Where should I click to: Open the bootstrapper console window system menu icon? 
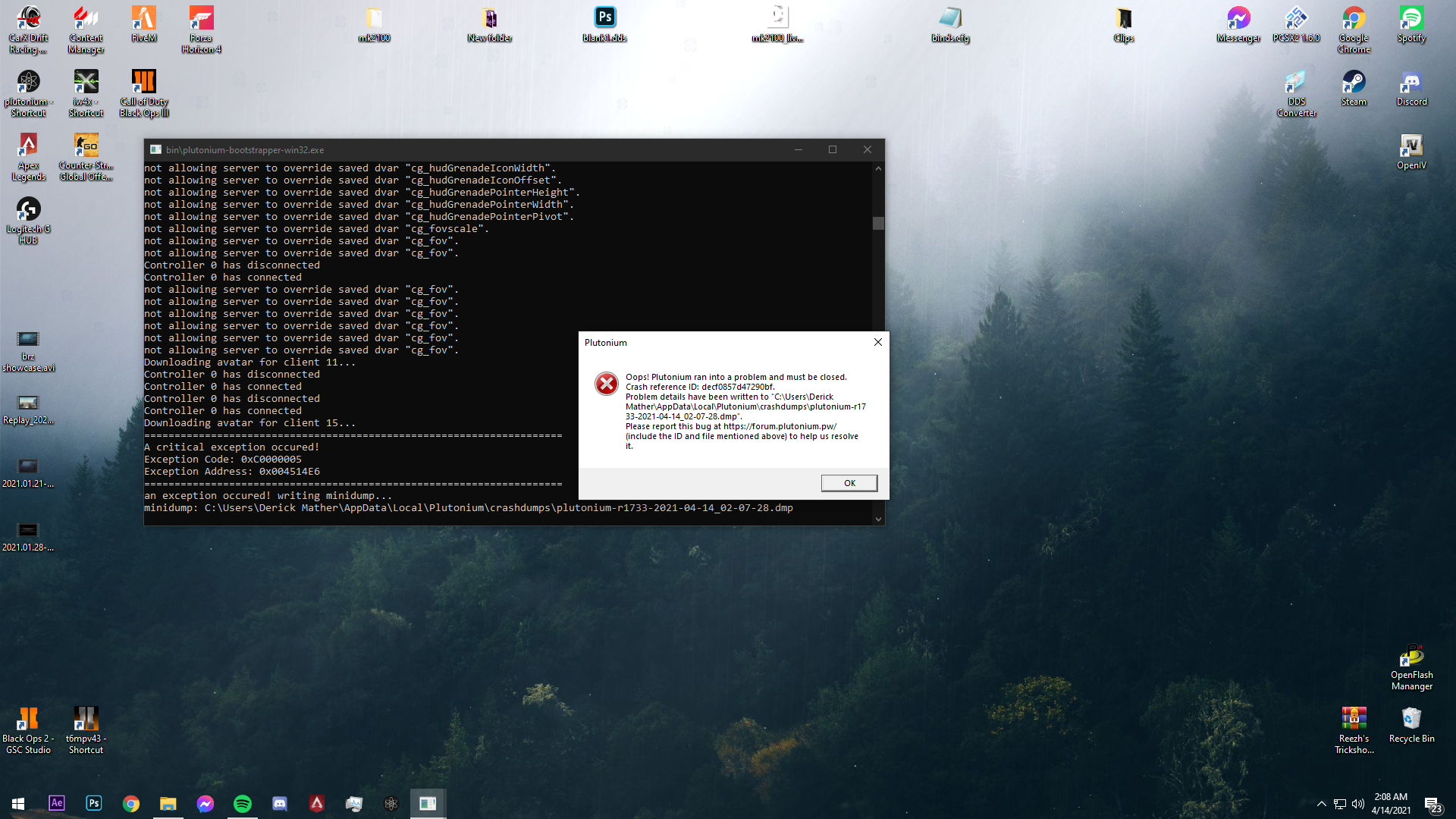[x=155, y=149]
